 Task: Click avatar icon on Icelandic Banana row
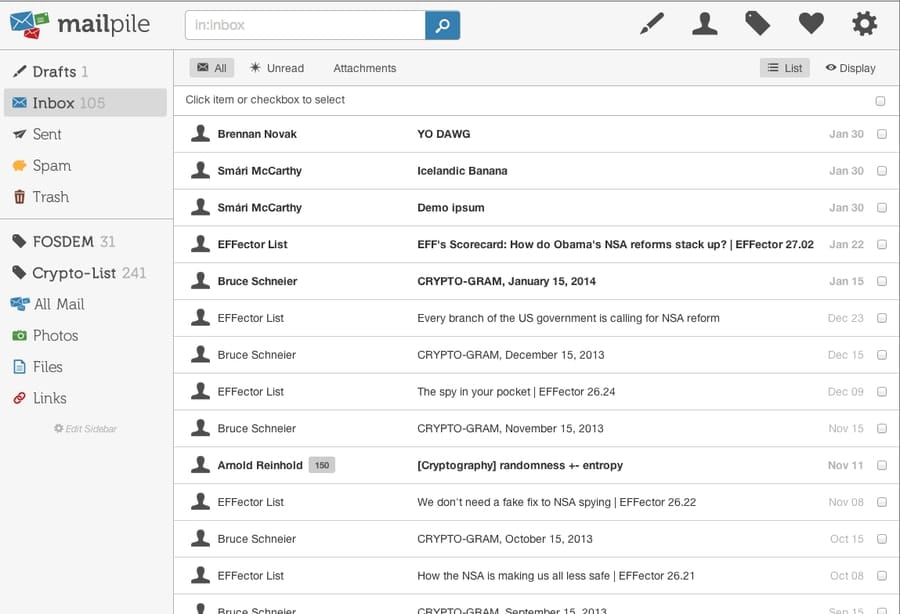(200, 170)
